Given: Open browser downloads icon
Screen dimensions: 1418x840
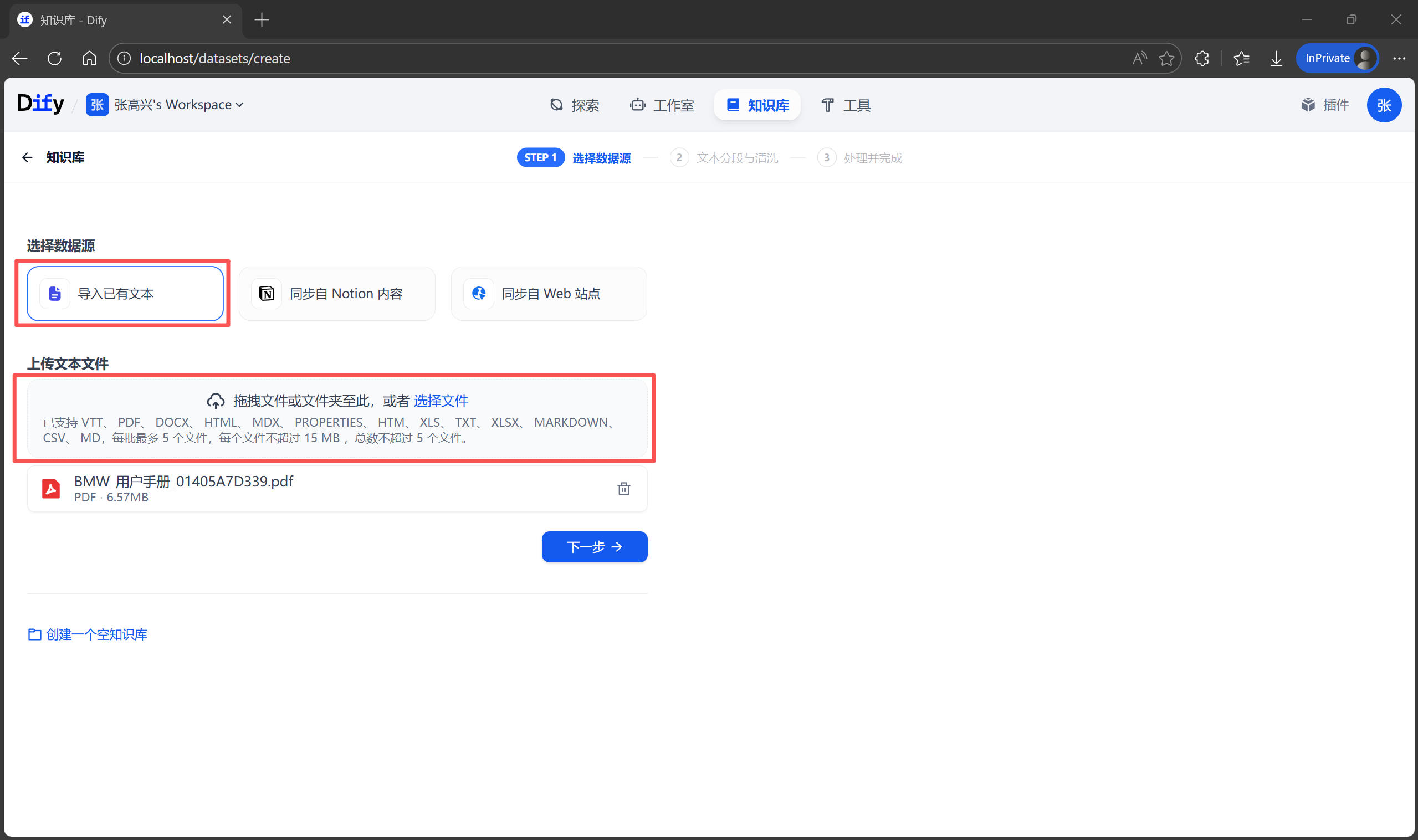Looking at the screenshot, I should [1276, 58].
